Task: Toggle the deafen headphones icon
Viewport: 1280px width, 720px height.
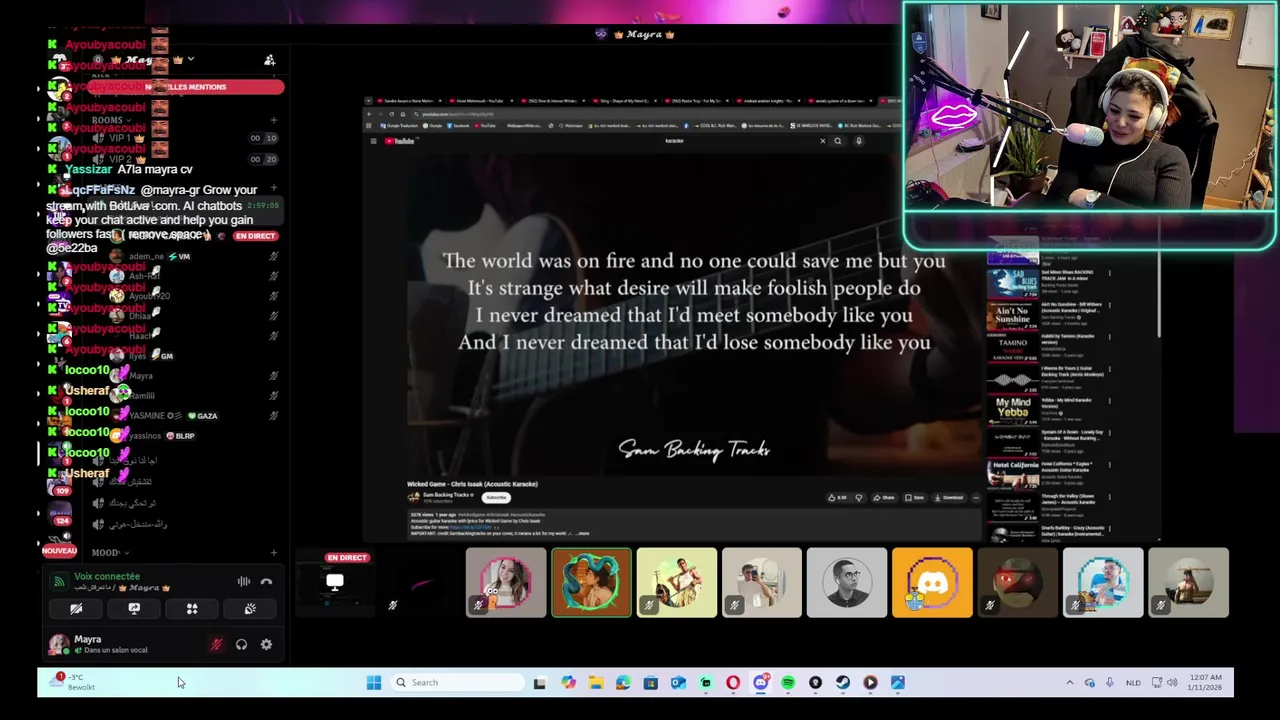Action: click(241, 645)
